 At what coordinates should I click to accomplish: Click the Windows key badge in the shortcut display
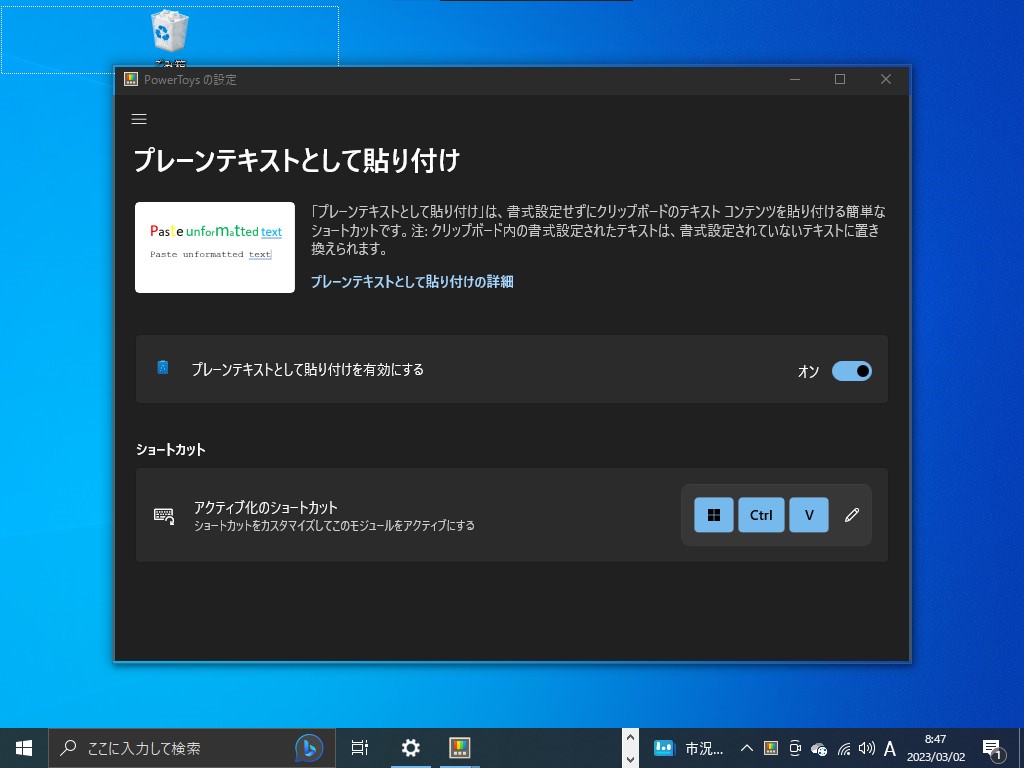pyautogui.click(x=713, y=514)
